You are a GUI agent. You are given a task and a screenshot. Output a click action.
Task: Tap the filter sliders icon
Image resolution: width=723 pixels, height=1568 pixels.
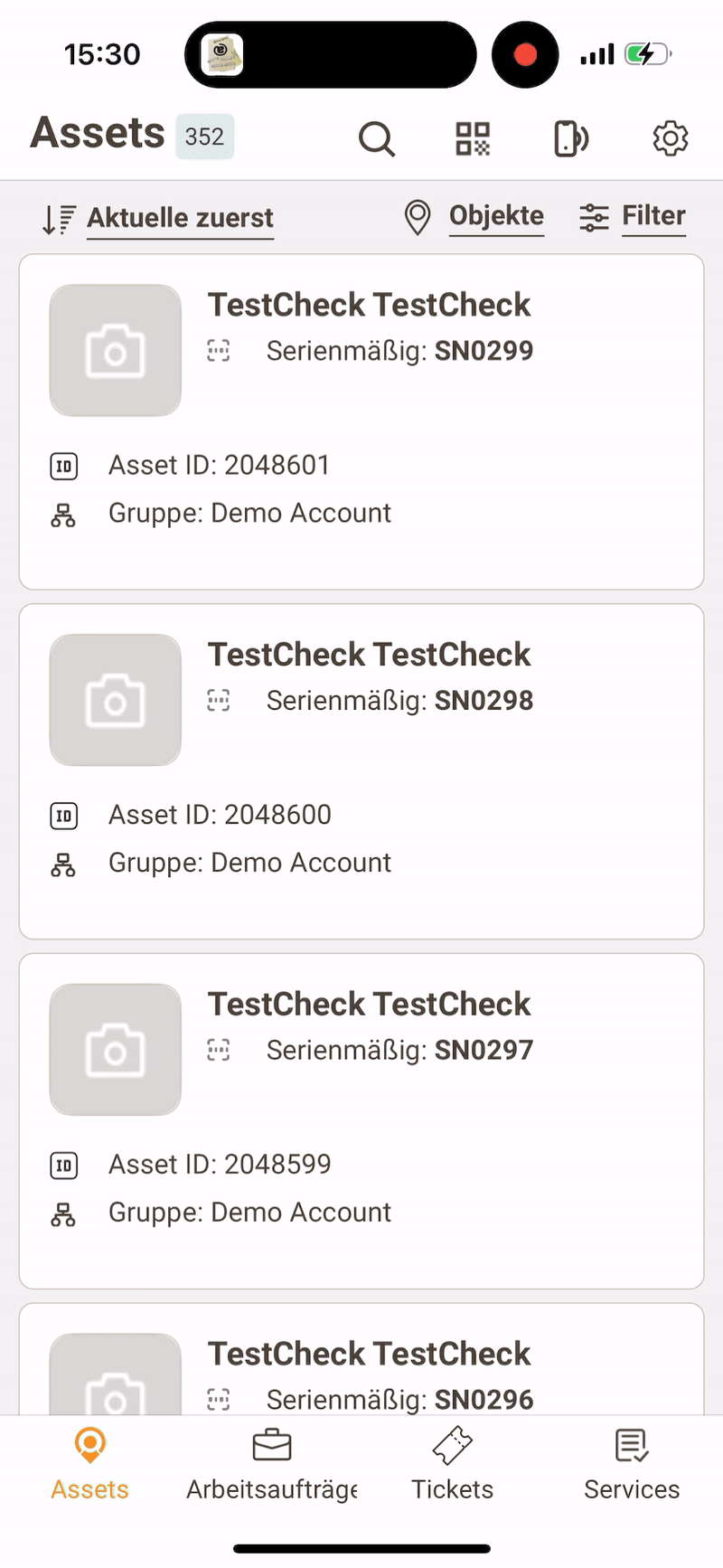[594, 218]
